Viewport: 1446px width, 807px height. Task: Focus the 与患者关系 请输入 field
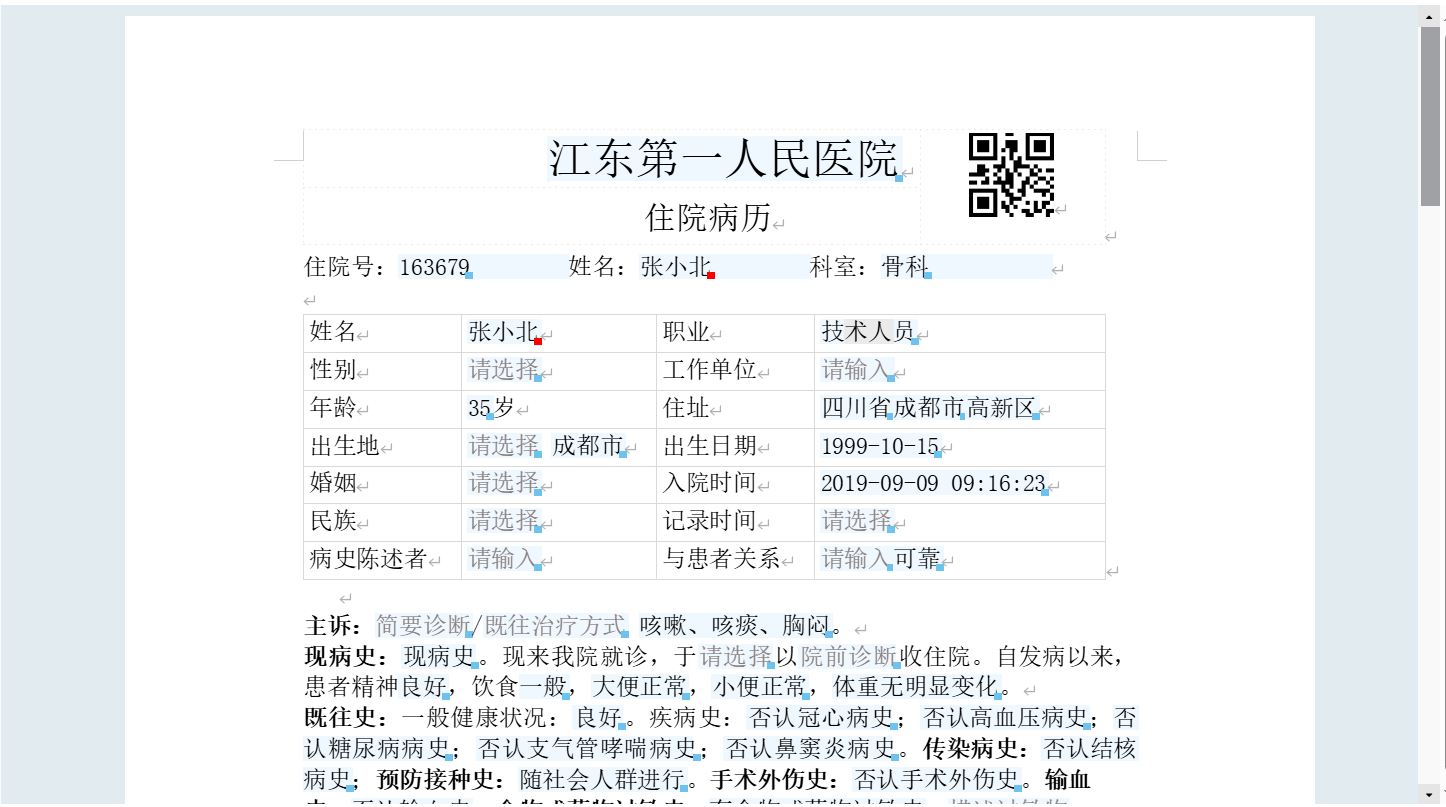(855, 559)
